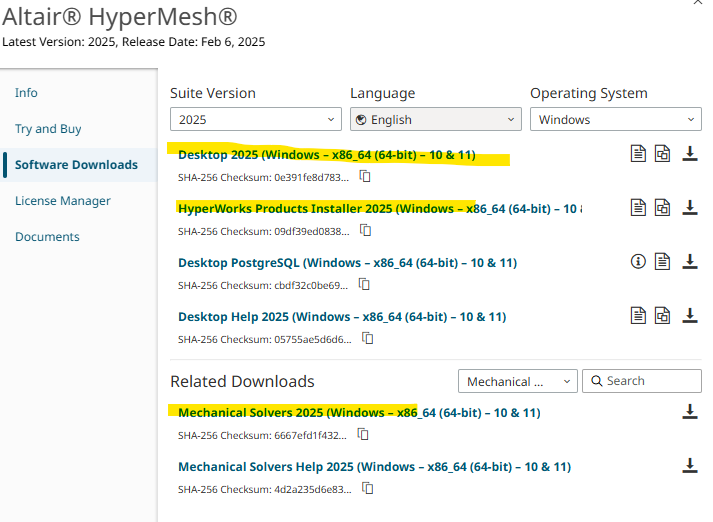Viewport: 713px width, 522px height.
Task: Open document icon for Desktop PostgreSQL
Action: click(662, 261)
